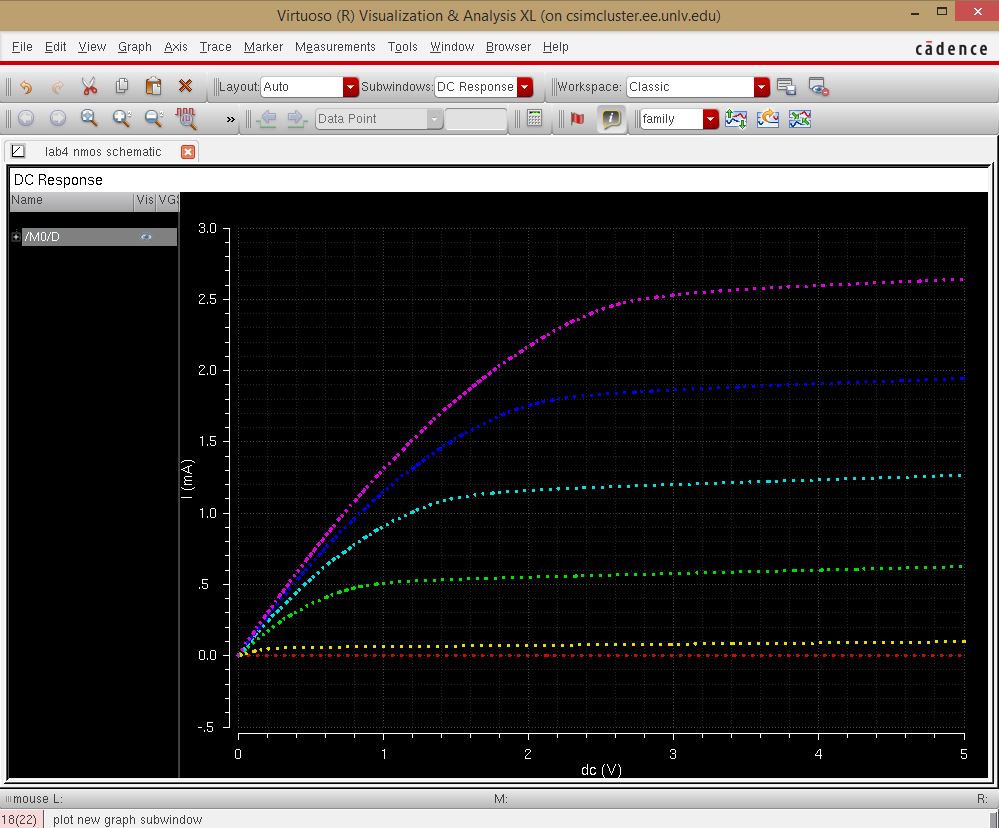Click the Save Workspace icon

pyautogui.click(x=786, y=87)
